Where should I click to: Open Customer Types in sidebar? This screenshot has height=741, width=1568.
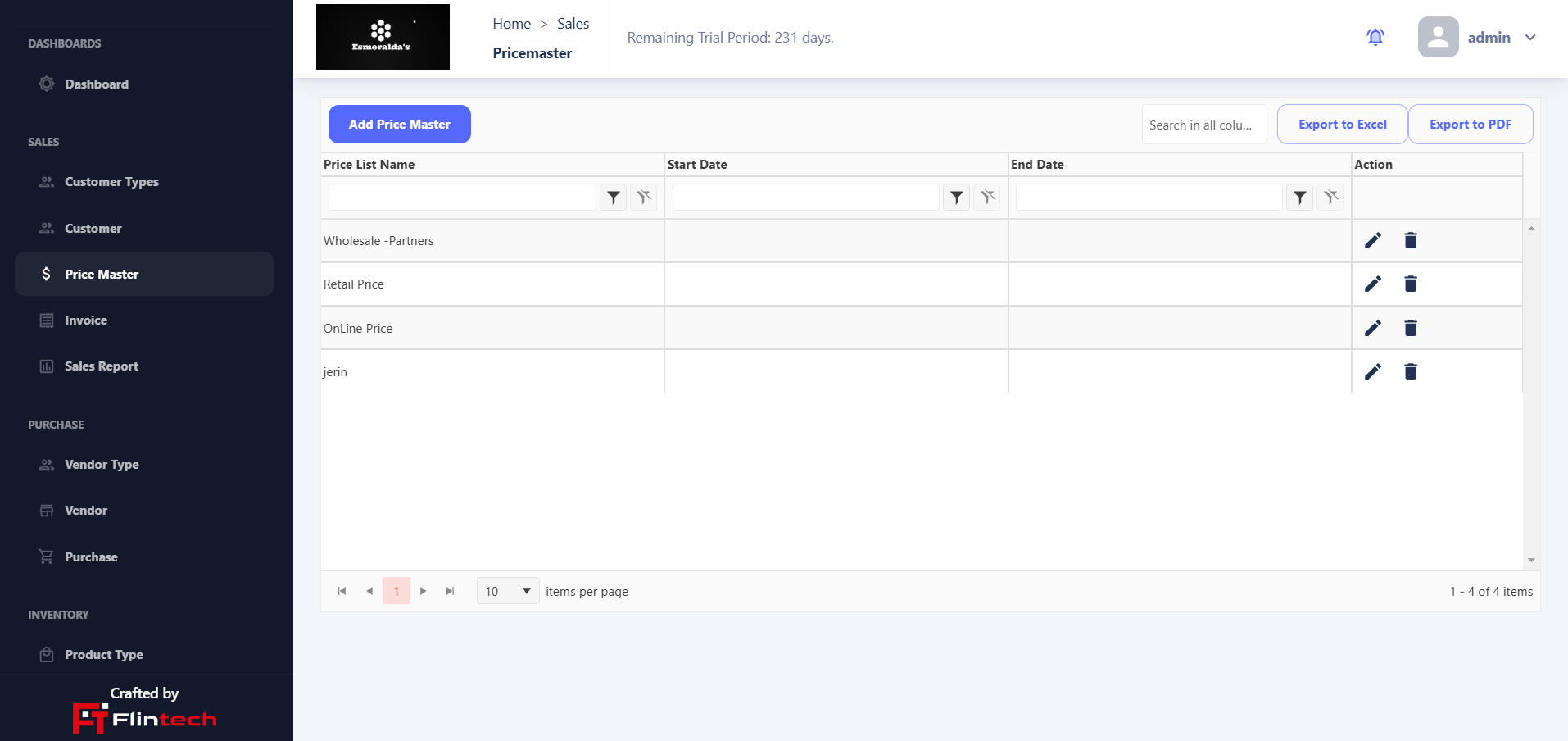144,182
